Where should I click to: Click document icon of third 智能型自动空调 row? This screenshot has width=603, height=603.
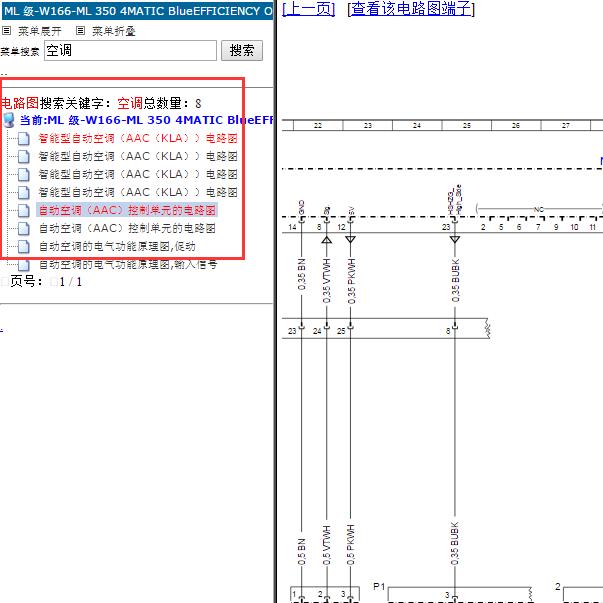click(x=23, y=175)
